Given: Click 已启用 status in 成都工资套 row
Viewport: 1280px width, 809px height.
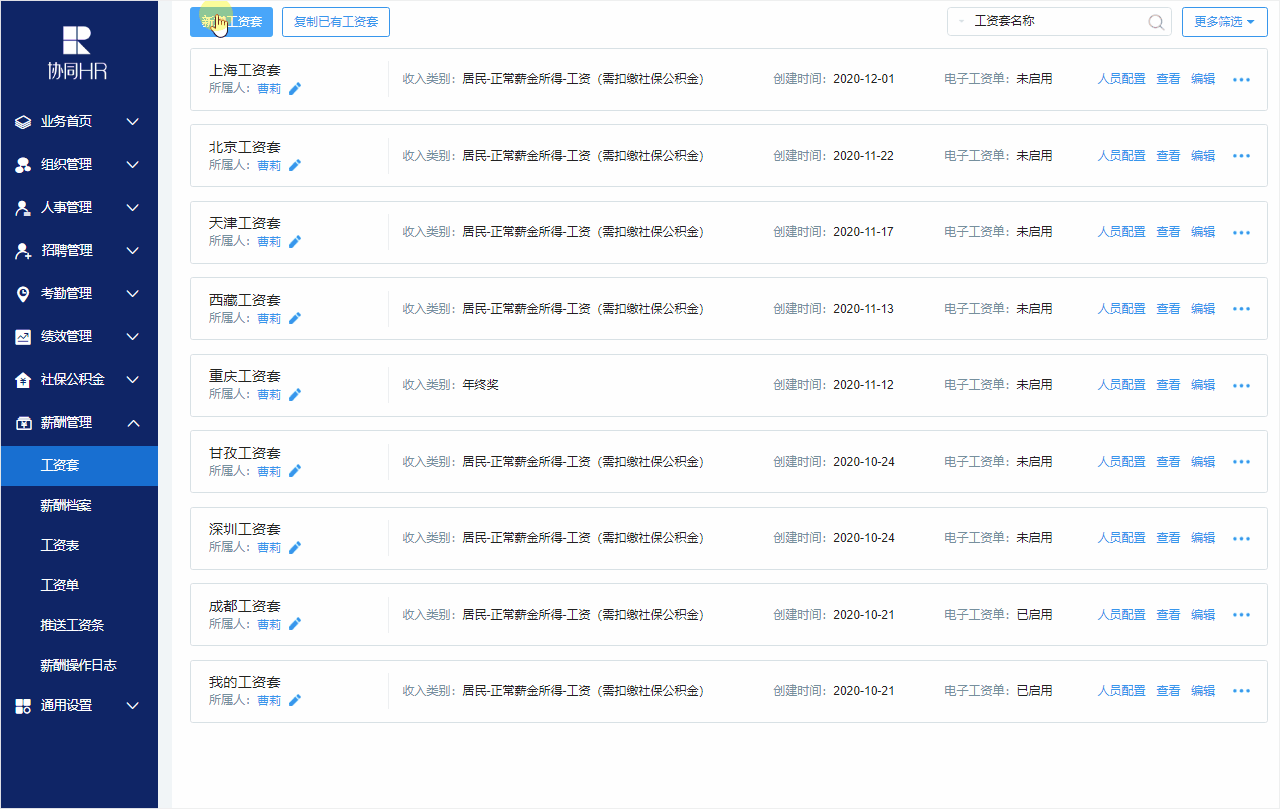Looking at the screenshot, I should tap(1034, 615).
